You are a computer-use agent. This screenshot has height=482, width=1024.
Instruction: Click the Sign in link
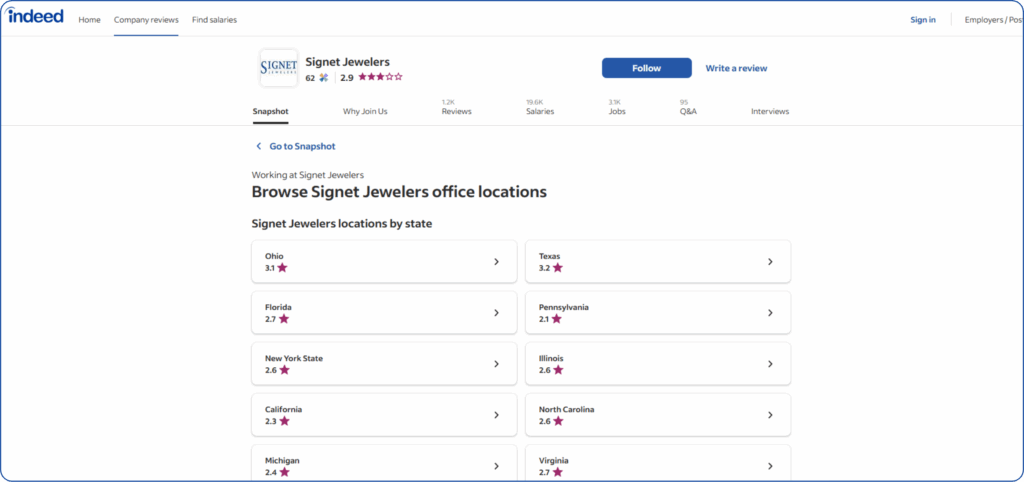click(x=923, y=20)
